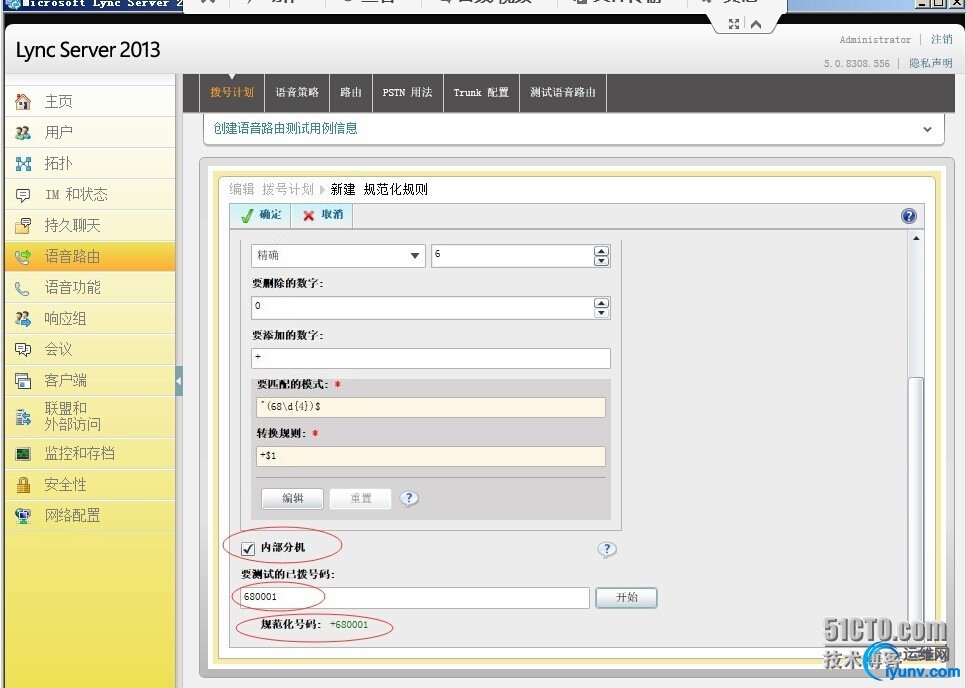
Task: Click the 响应组 response group icon
Action: [x=23, y=318]
